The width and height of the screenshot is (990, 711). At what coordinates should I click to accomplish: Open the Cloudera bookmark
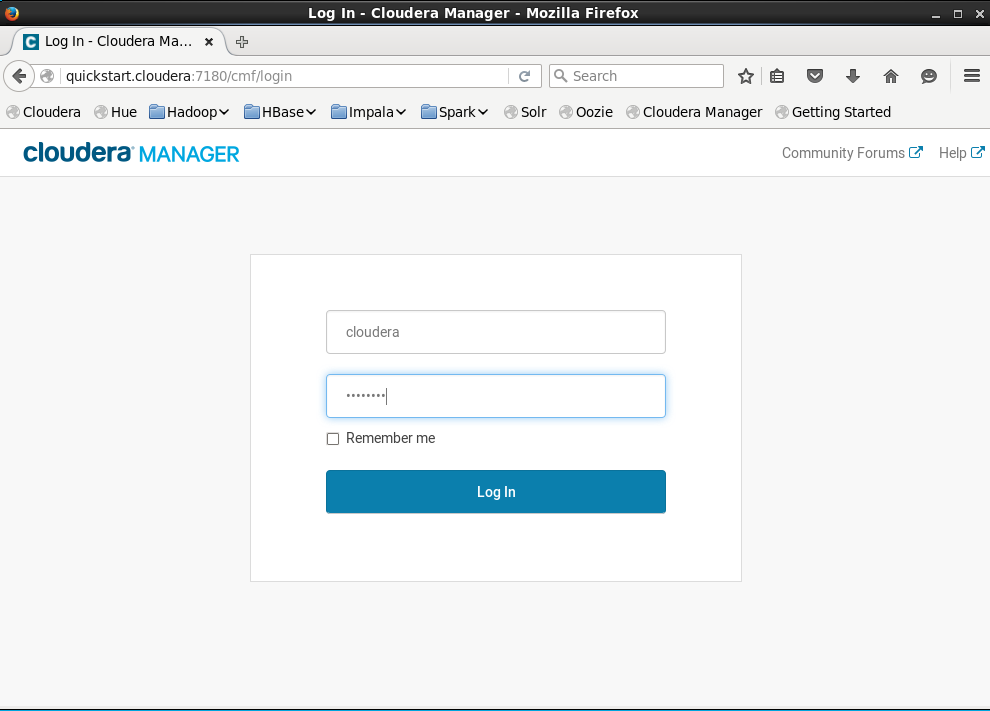click(44, 112)
